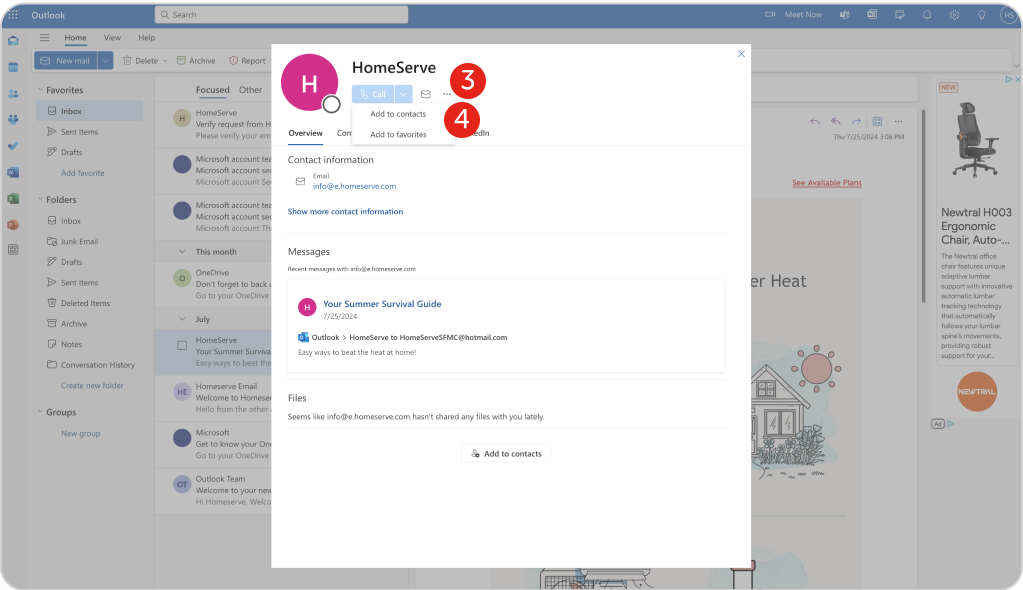The width and height of the screenshot is (1023, 590).
Task: Open the Home ribbon tab
Action: pyautogui.click(x=75, y=38)
